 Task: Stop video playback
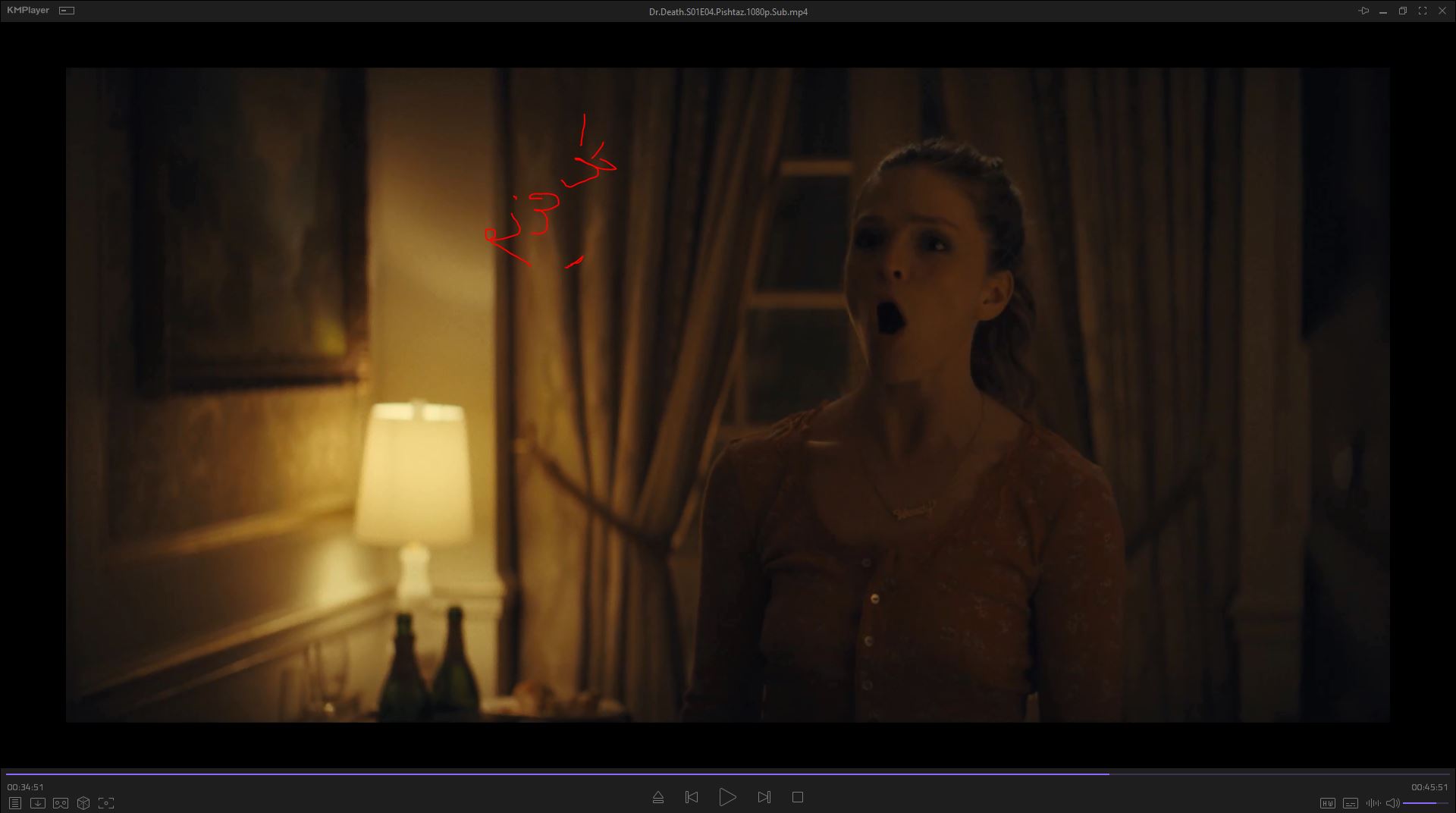point(797,797)
